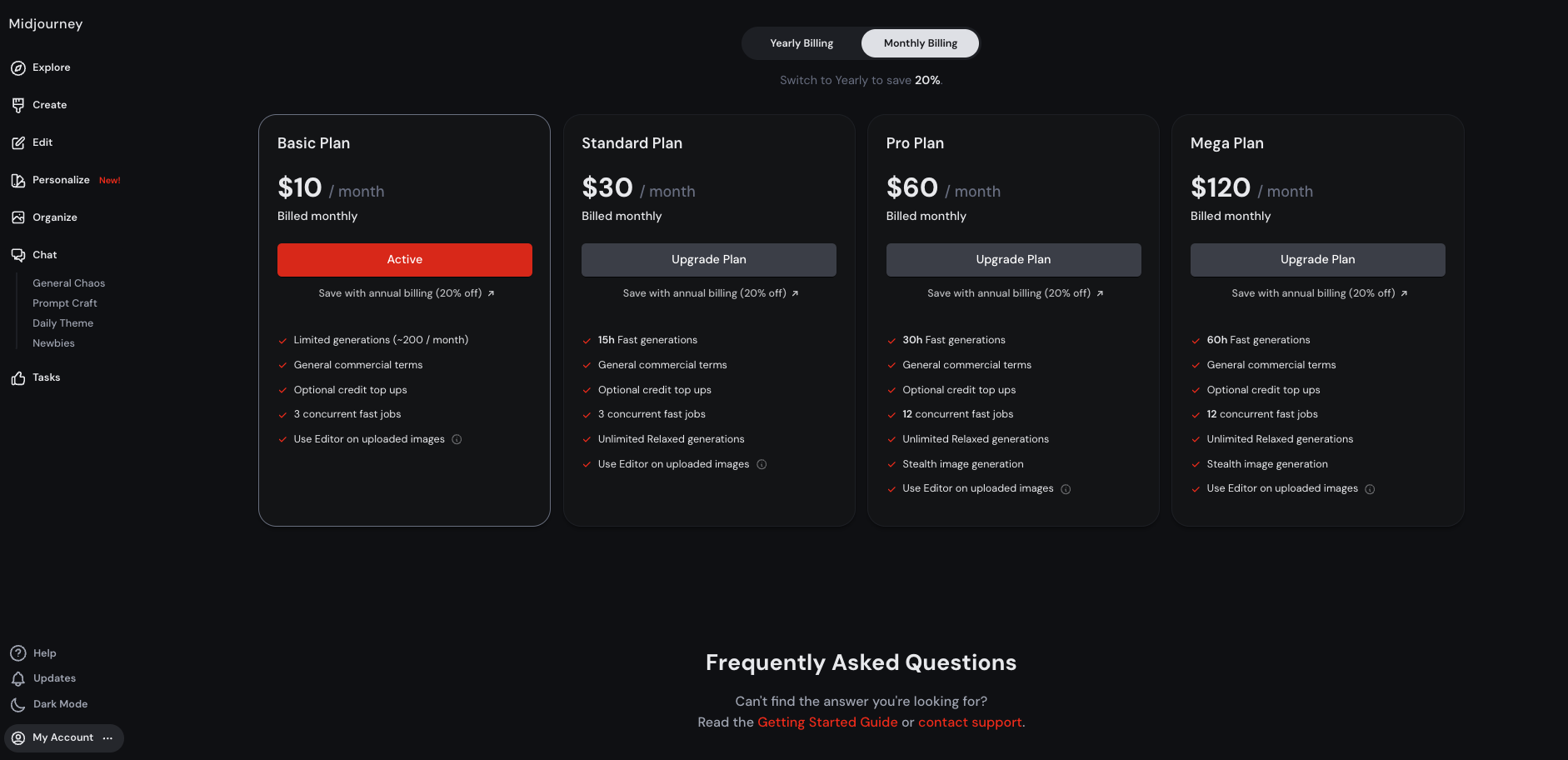This screenshot has width=1568, height=760.
Task: Select the Edit pencil icon
Action: (18, 142)
